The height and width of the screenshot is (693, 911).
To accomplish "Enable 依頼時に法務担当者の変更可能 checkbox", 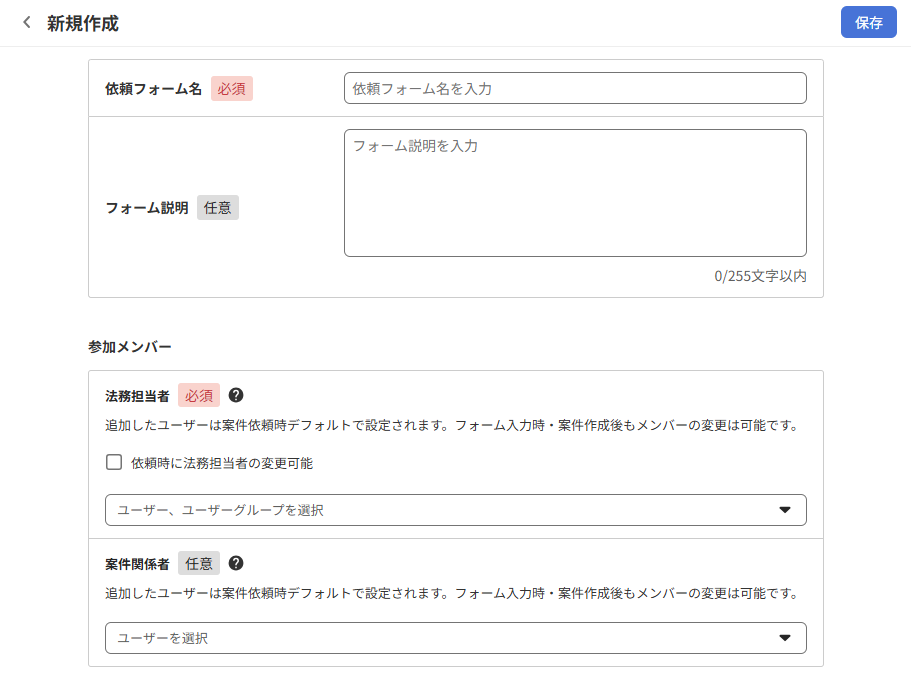I will pos(114,462).
